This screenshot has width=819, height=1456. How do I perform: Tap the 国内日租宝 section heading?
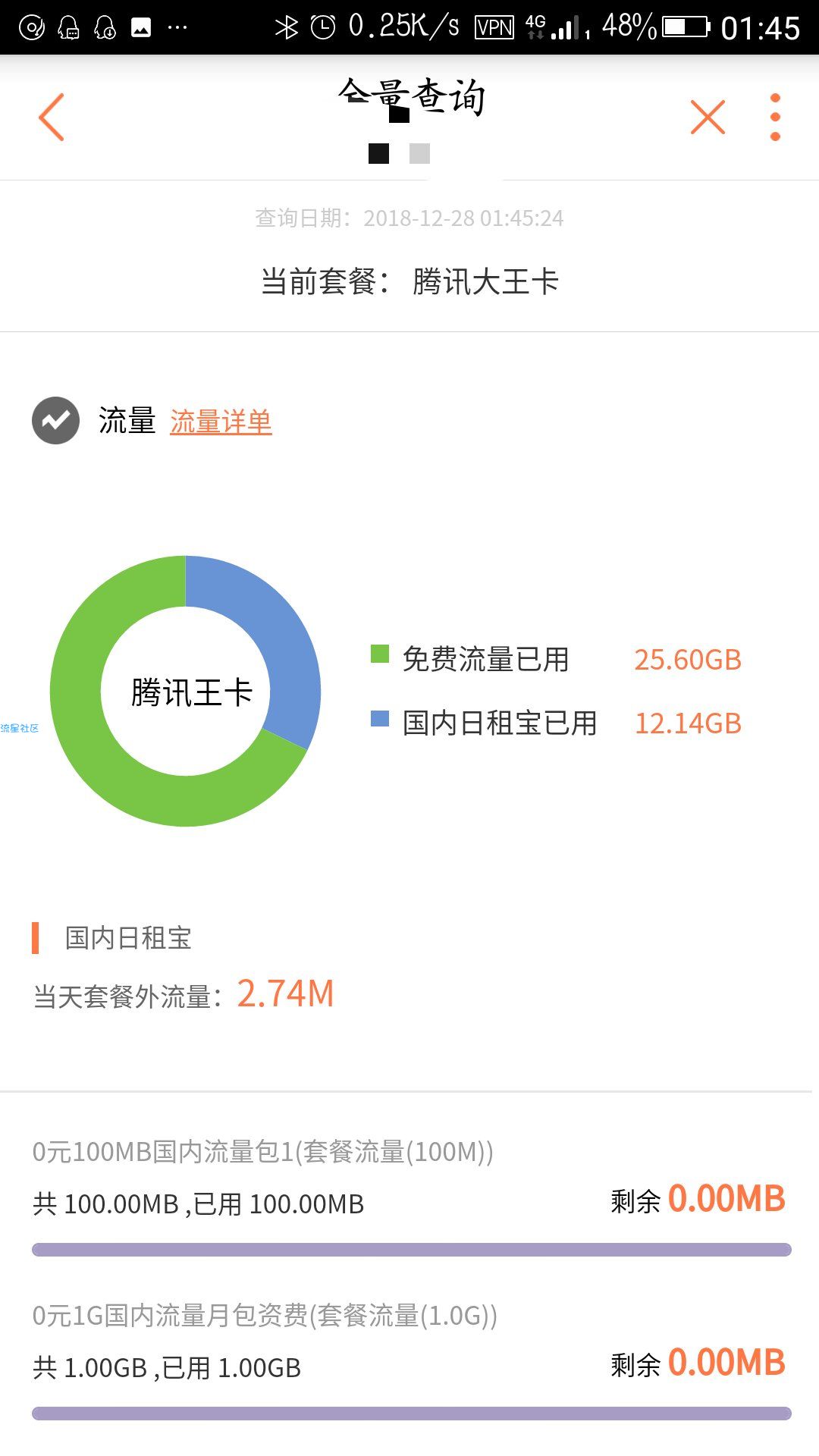click(128, 938)
